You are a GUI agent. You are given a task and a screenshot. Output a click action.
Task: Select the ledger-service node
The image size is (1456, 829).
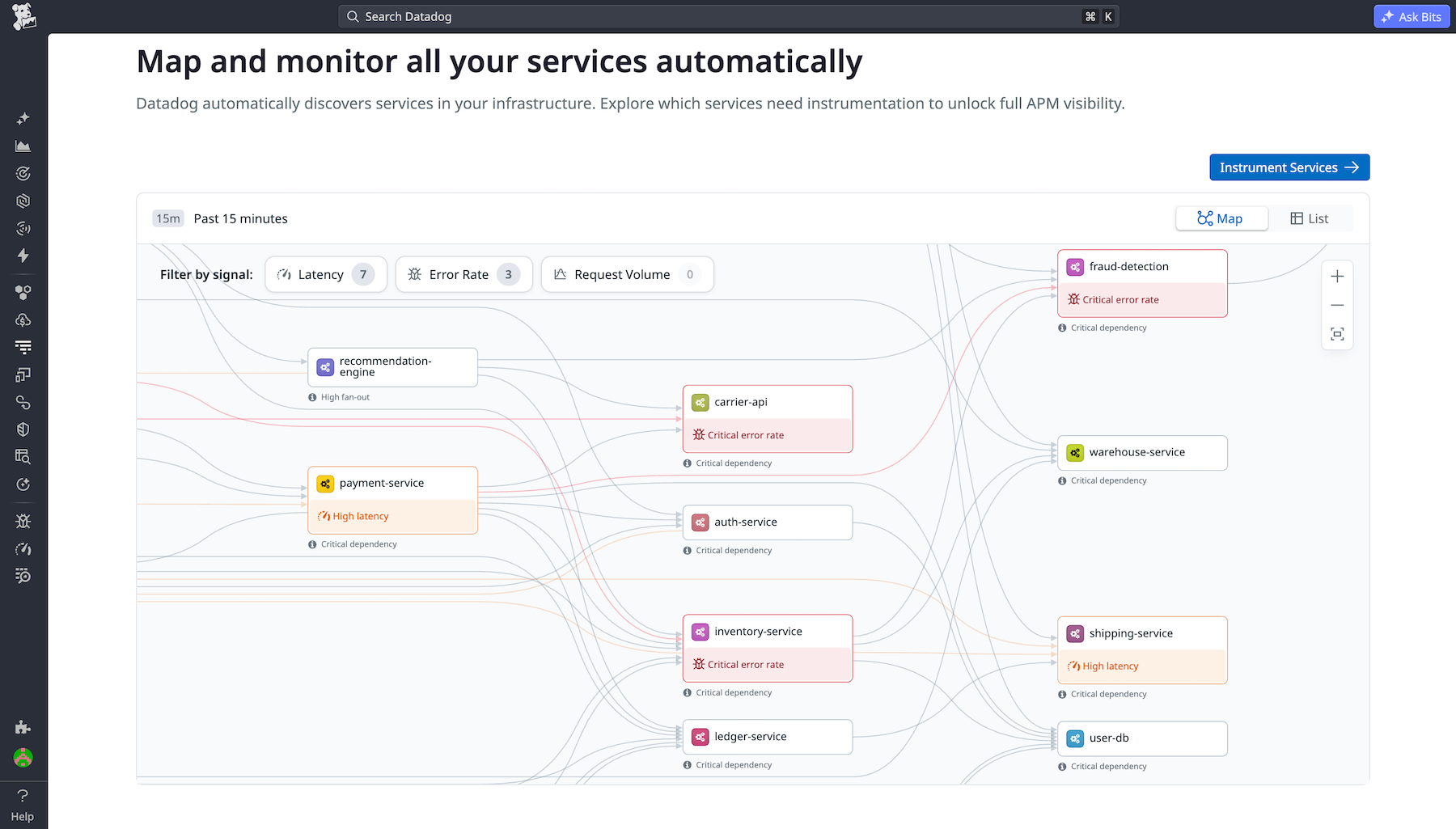tap(768, 737)
